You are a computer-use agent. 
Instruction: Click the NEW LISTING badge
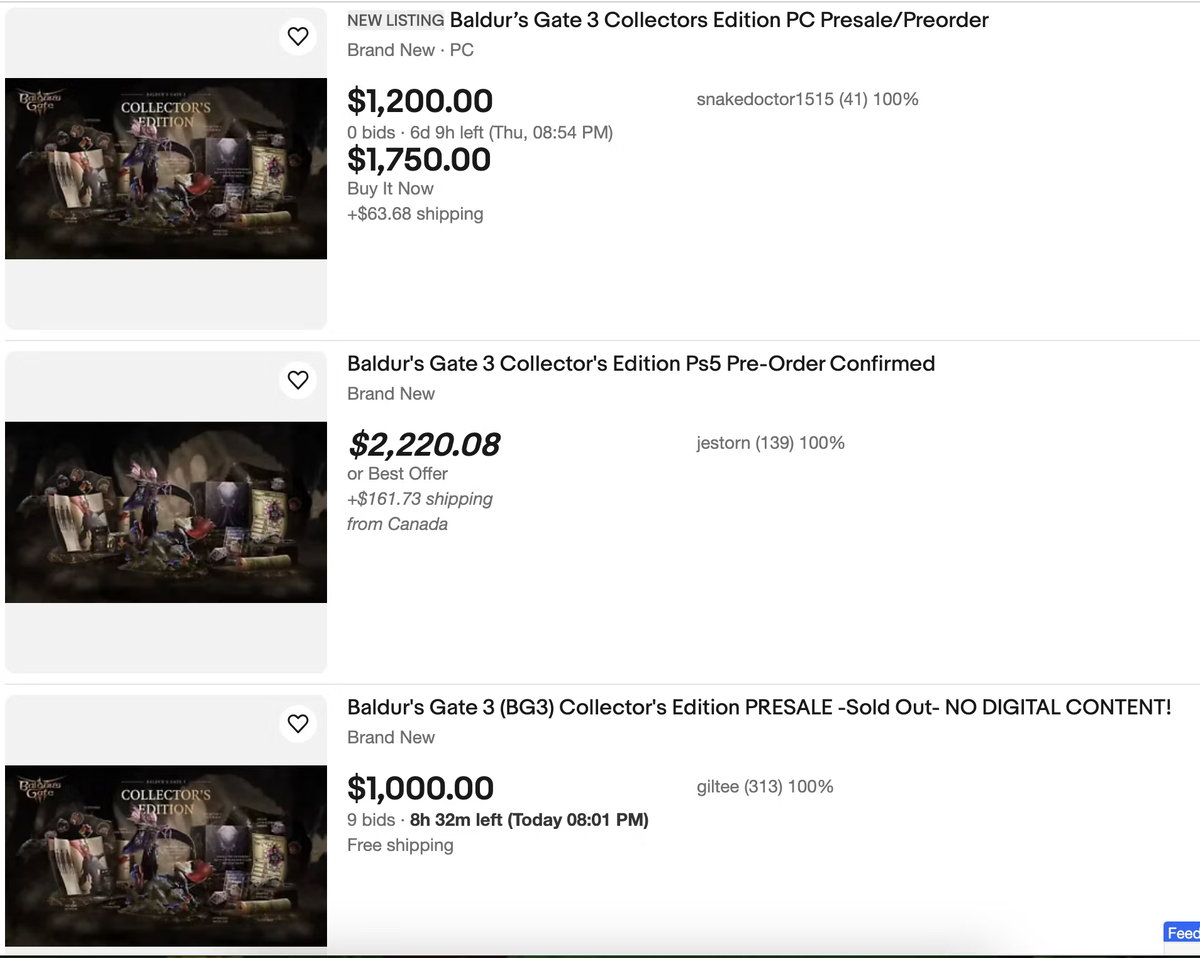click(395, 20)
